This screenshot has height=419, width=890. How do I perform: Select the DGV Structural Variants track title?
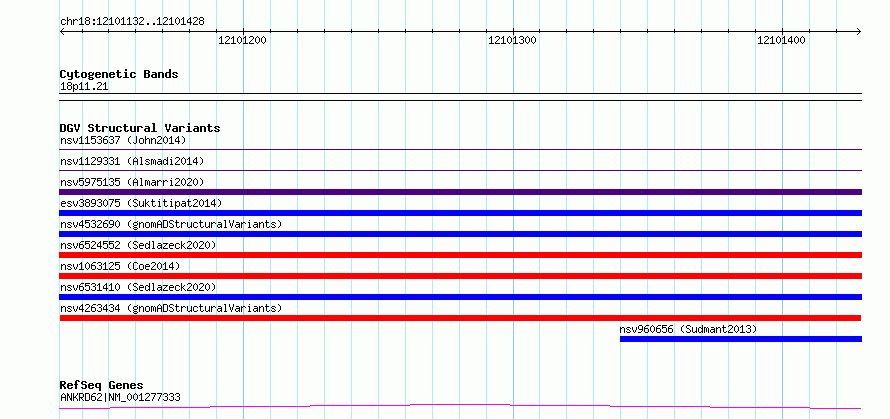tap(140, 128)
